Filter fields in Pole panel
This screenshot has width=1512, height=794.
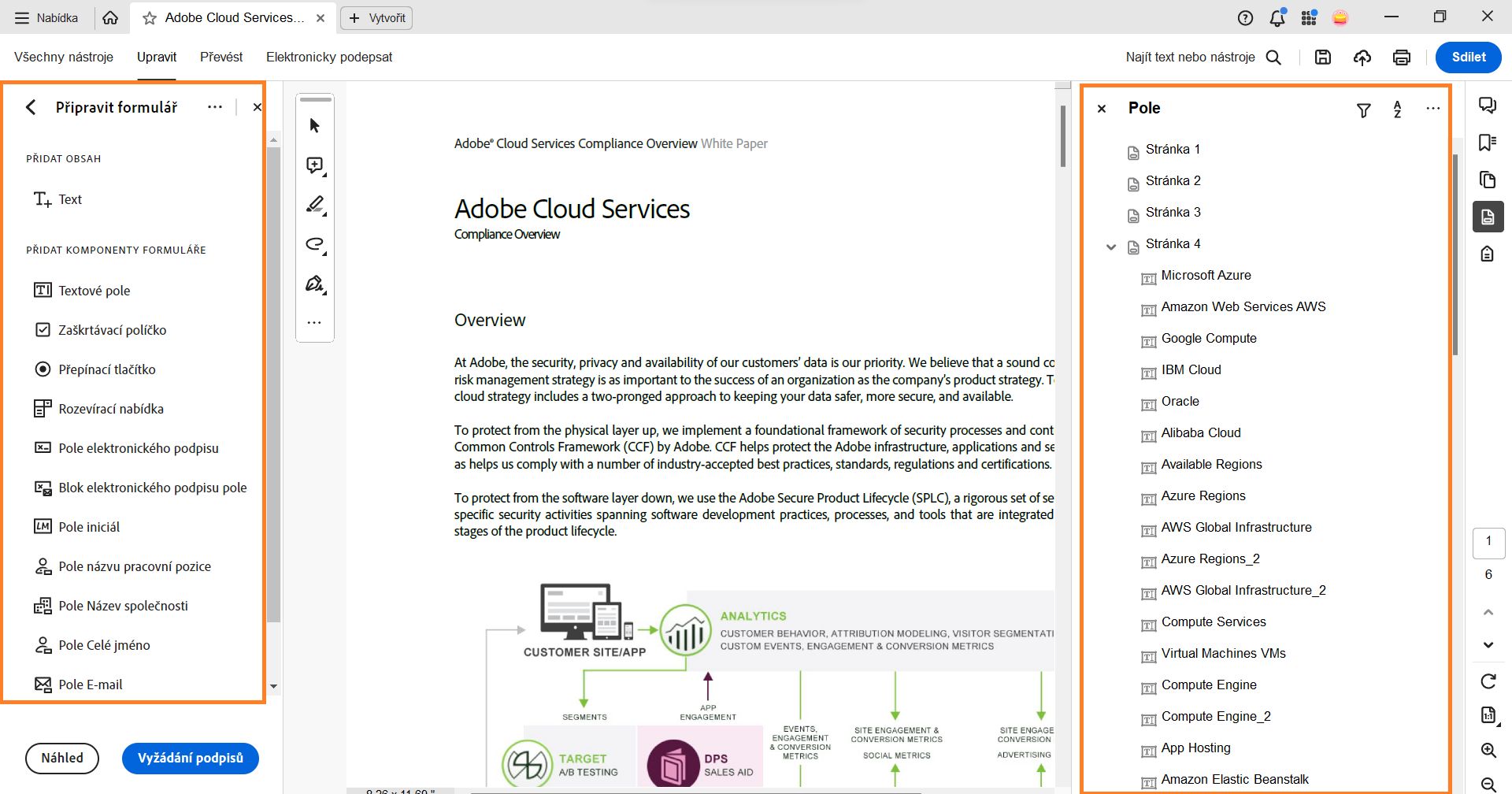pyautogui.click(x=1364, y=110)
